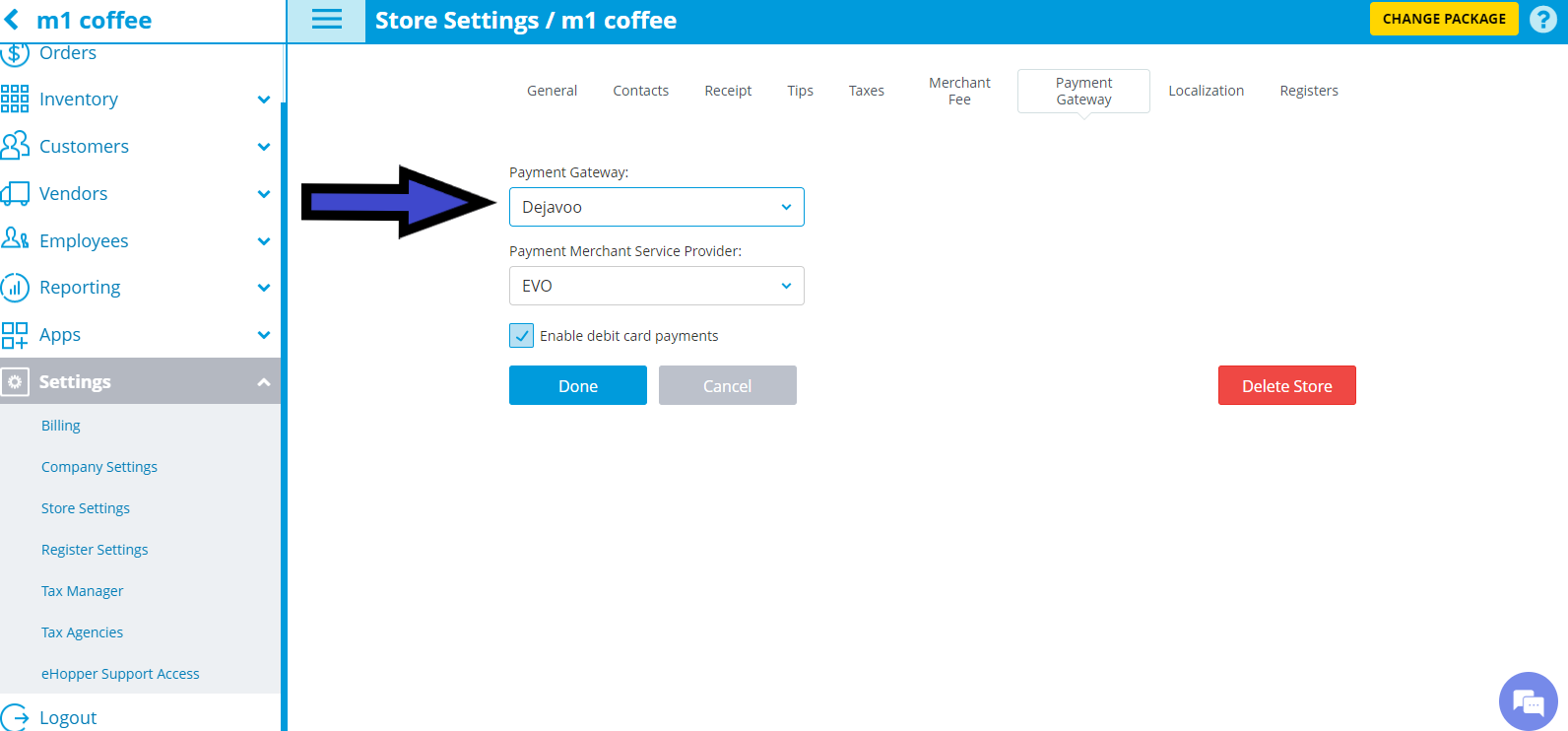Open eHopper Support Access link
Screen dimensions: 1568x731
120,674
